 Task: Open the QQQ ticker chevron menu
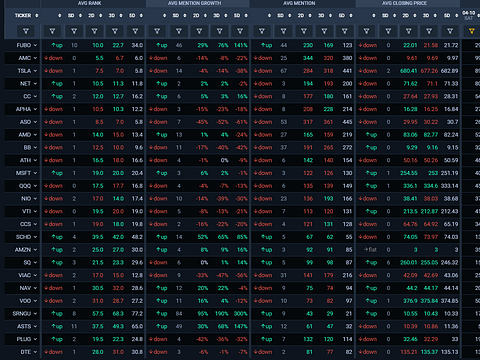pyautogui.click(x=35, y=186)
